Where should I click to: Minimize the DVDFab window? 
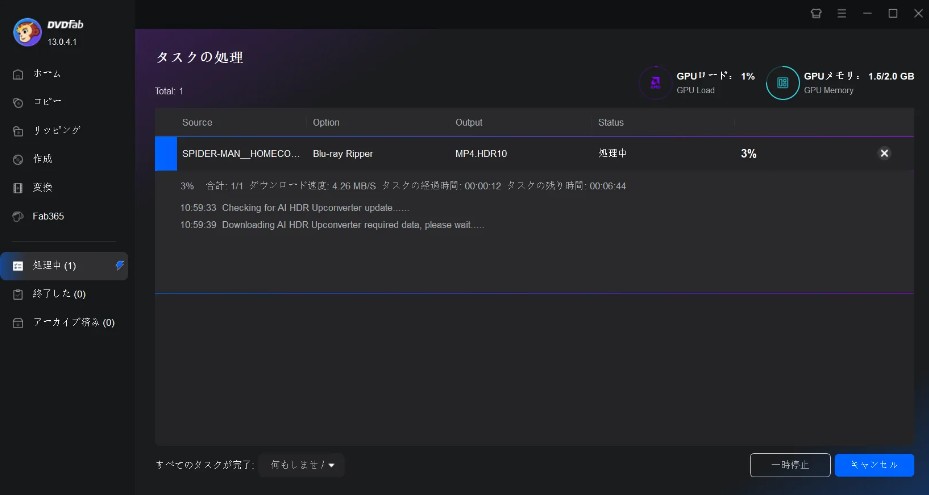tap(867, 14)
